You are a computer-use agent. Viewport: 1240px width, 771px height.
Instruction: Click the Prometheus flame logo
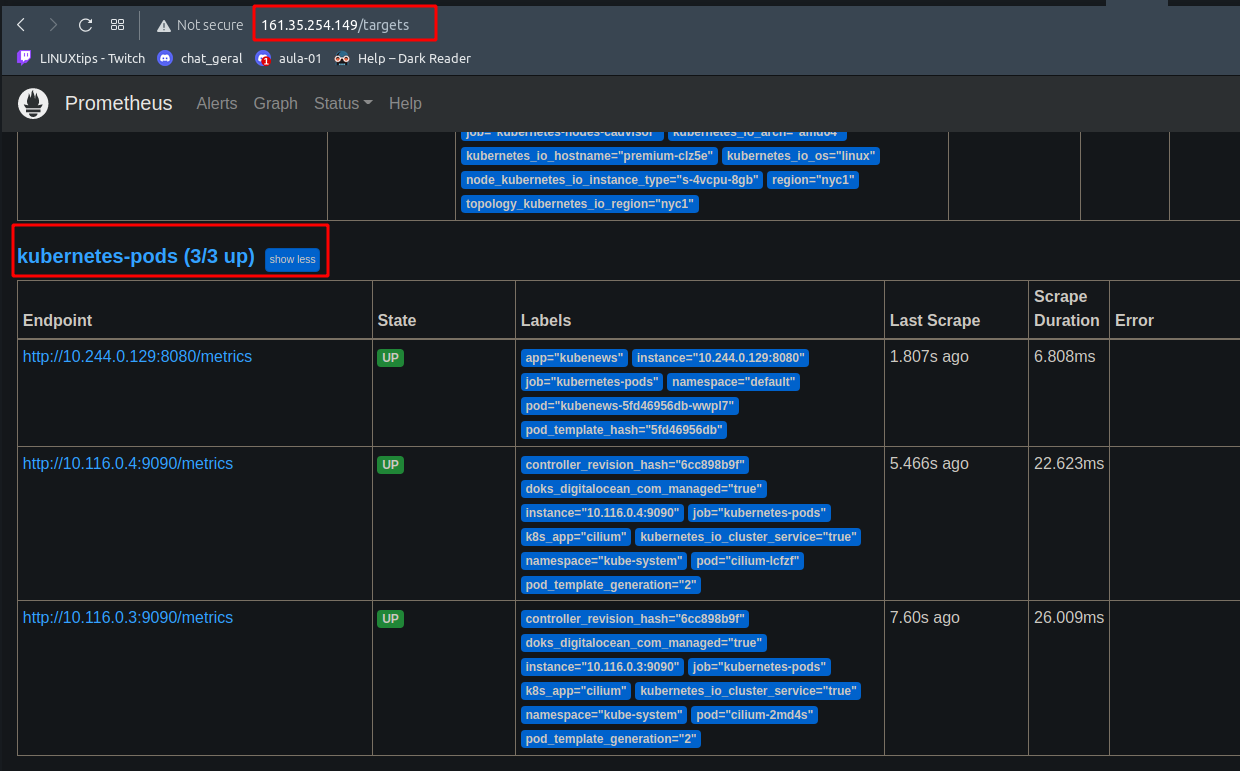pos(33,103)
